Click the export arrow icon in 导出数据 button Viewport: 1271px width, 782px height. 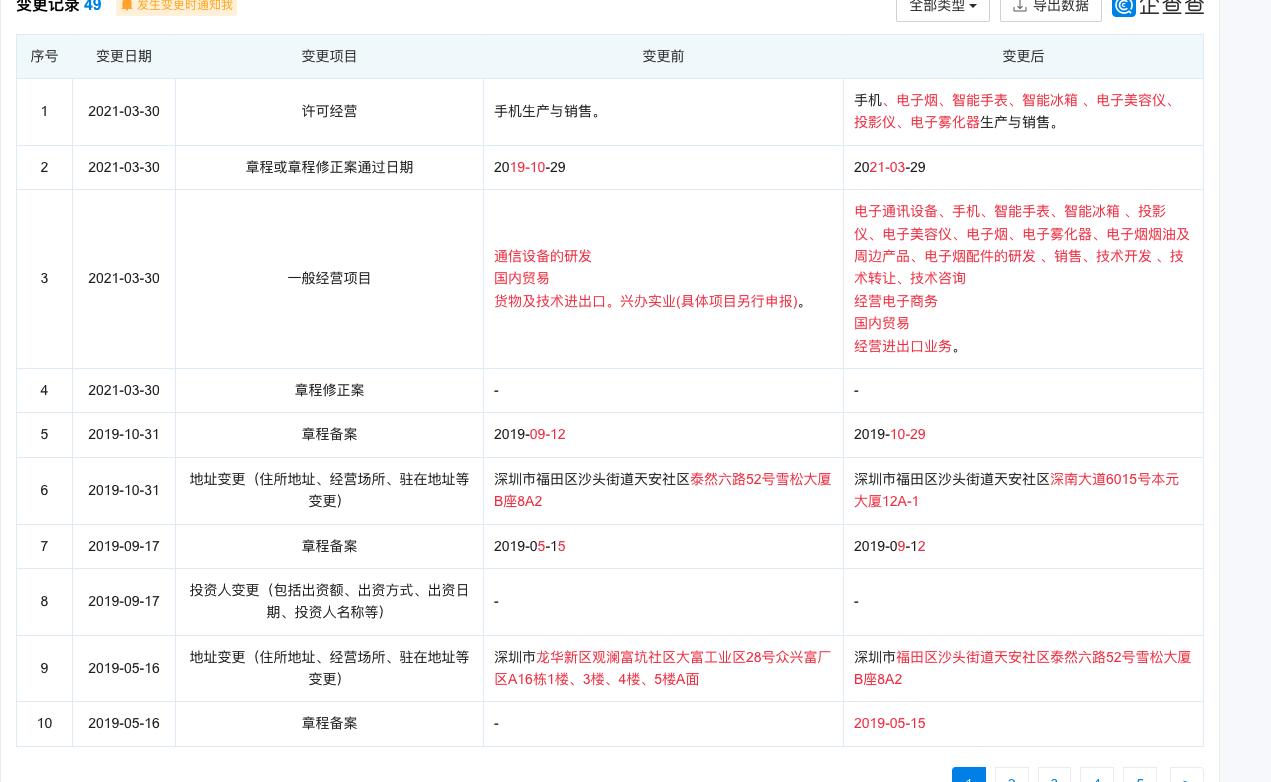1022,6
